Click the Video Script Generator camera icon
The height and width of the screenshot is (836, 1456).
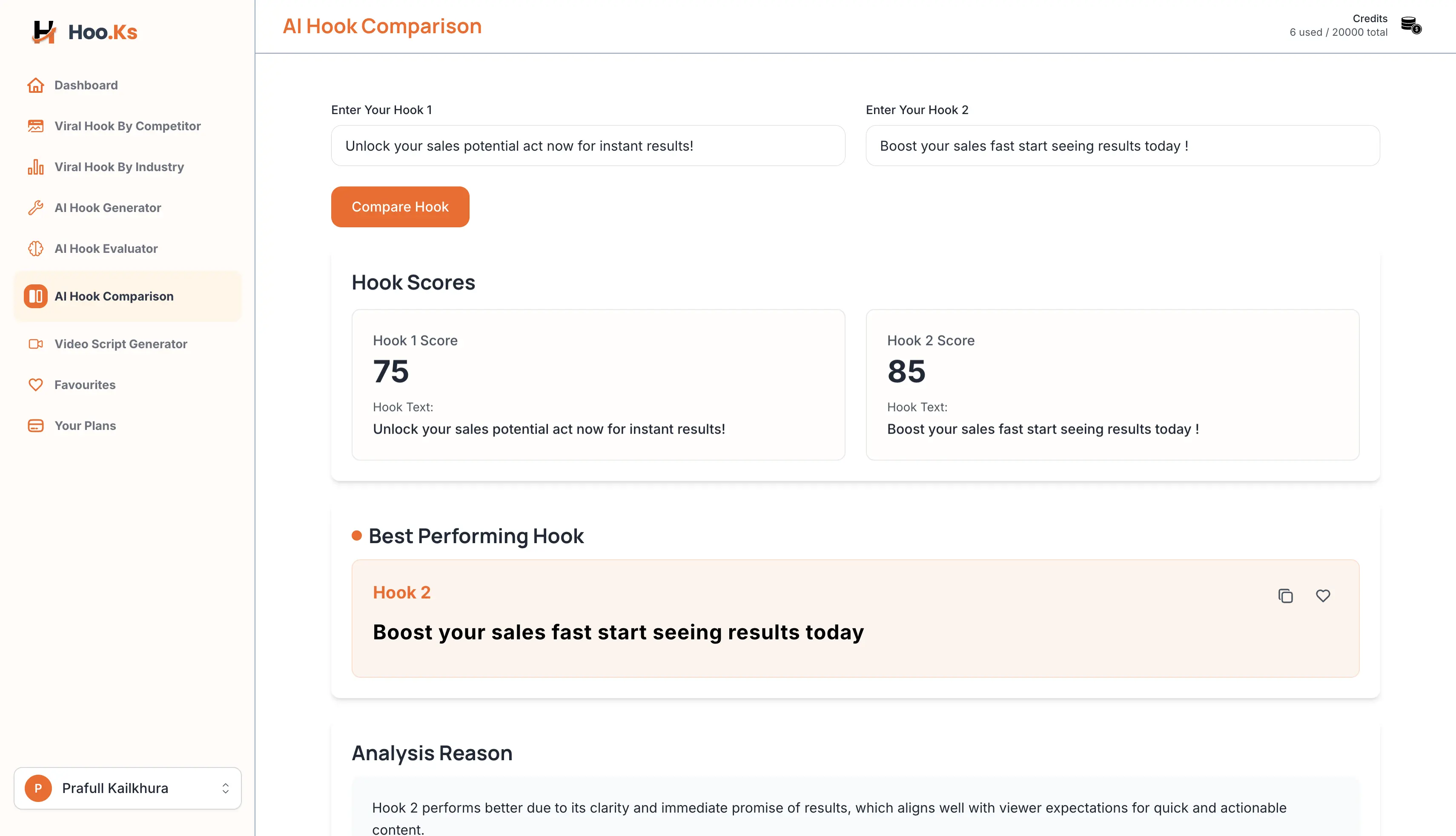(36, 344)
